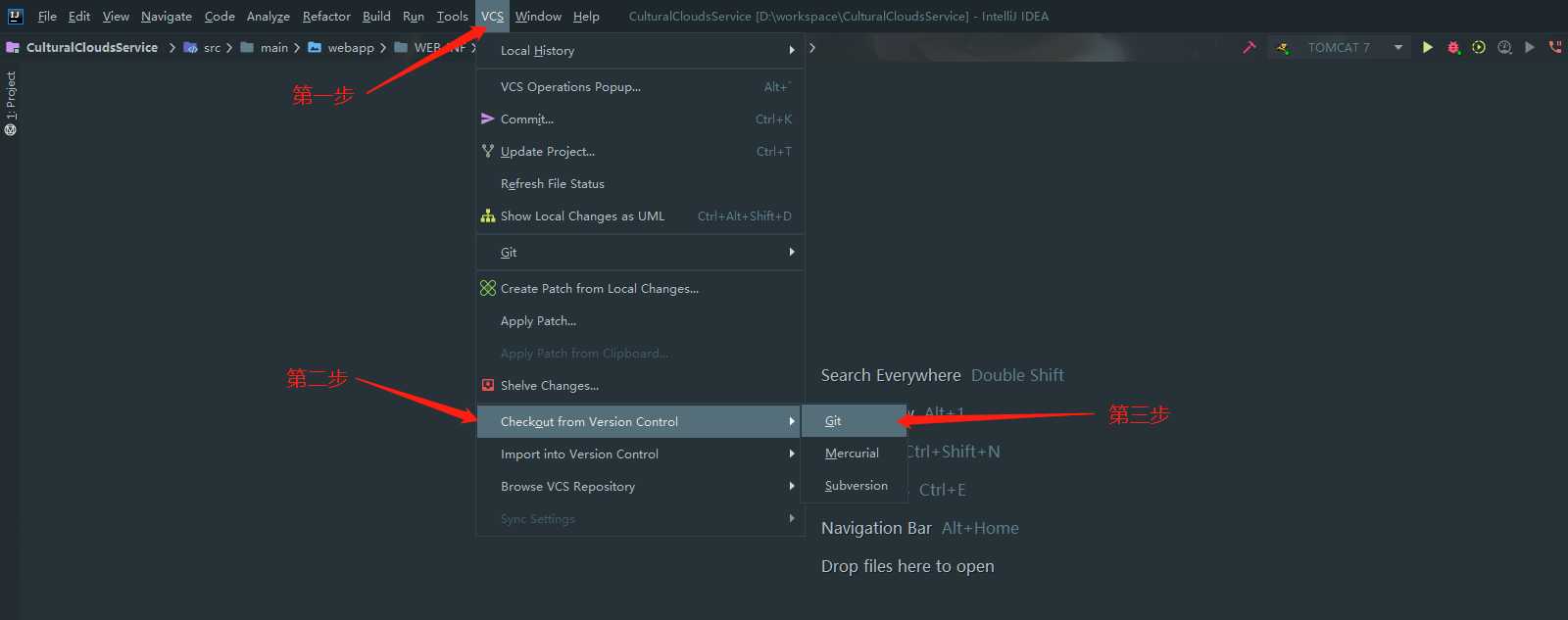Choose Mercurial in the checkout submenu

855,453
